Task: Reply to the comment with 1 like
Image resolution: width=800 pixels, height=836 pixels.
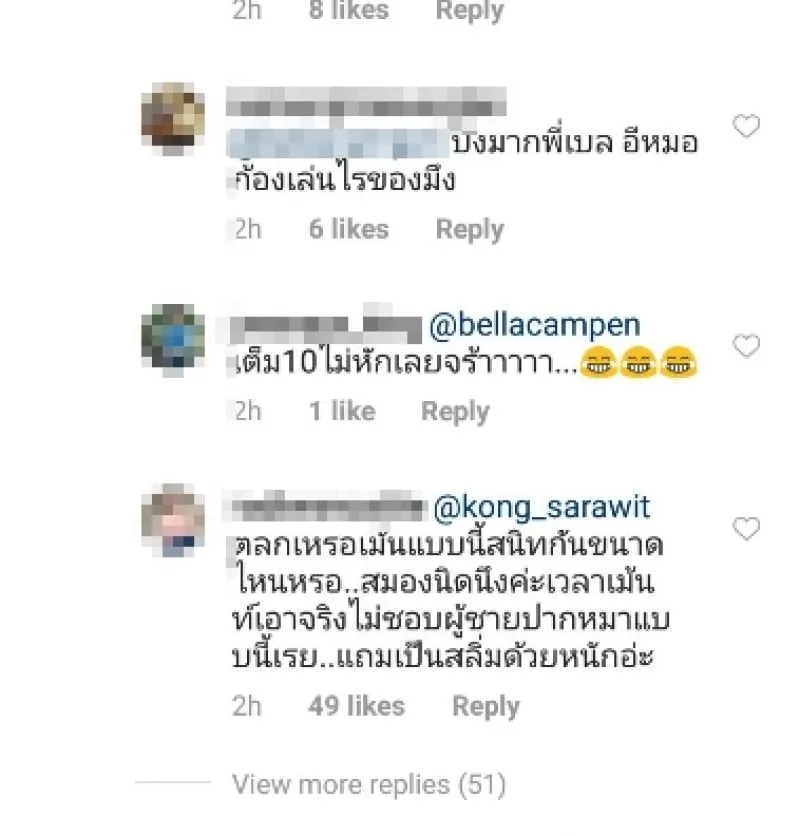Action: [455, 412]
